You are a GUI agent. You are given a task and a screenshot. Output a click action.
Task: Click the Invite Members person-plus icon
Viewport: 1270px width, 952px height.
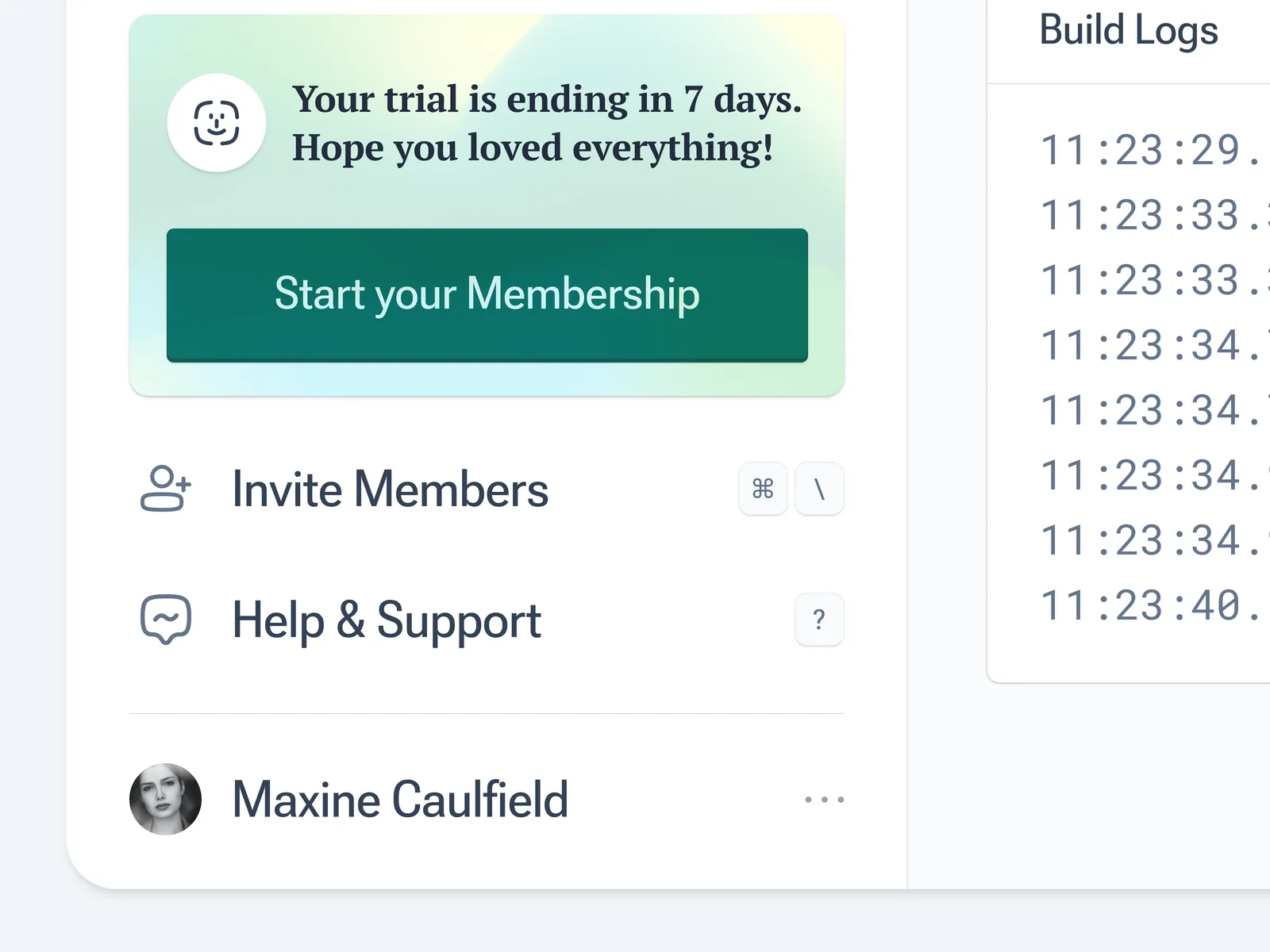[x=165, y=489]
